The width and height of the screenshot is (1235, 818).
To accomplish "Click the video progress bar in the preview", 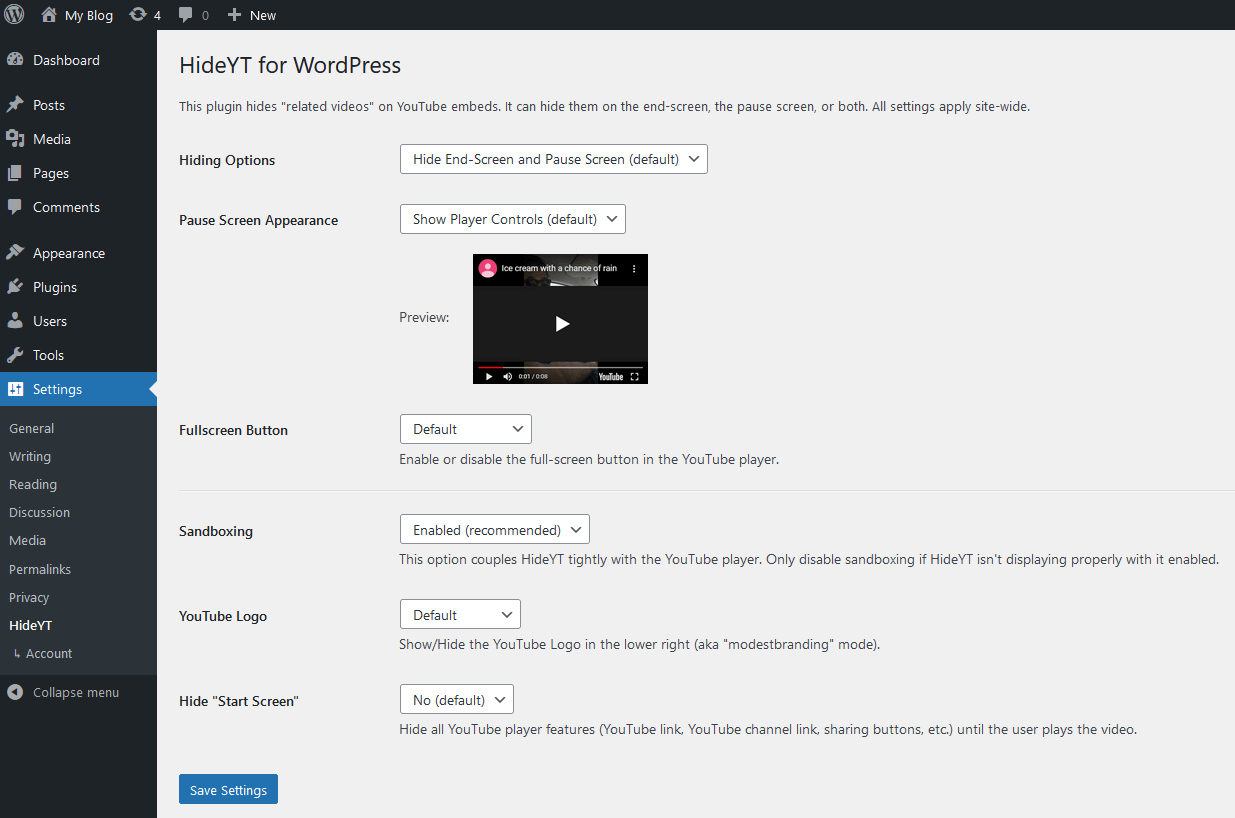I will click(560, 365).
